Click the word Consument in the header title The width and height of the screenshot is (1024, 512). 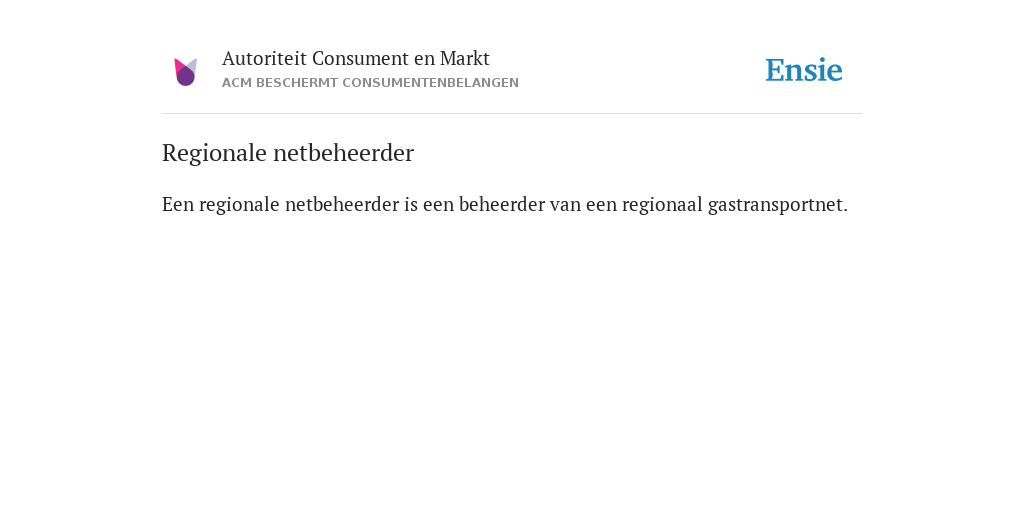[x=360, y=58]
